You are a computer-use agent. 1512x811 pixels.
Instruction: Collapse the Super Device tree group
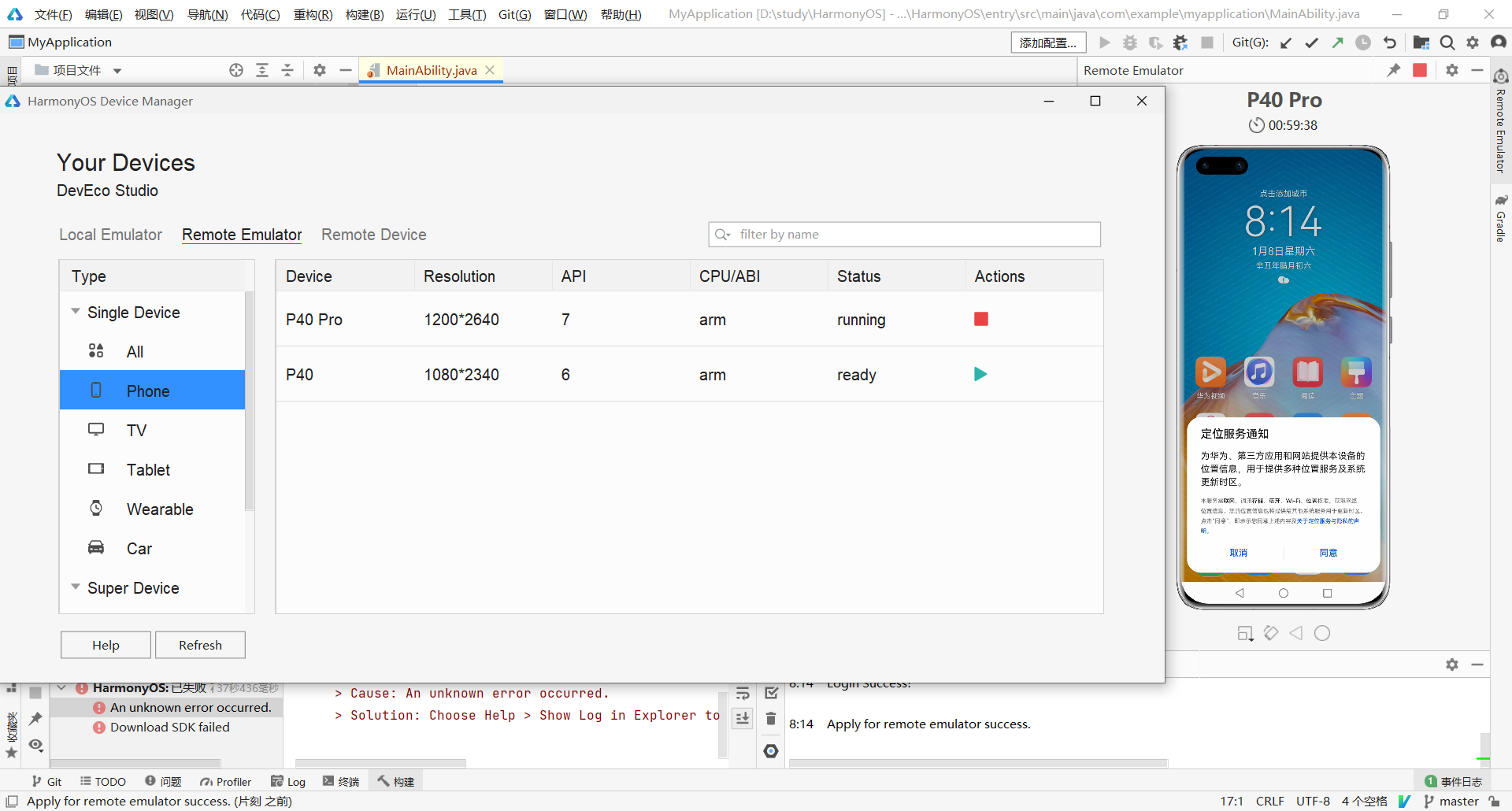pos(76,587)
